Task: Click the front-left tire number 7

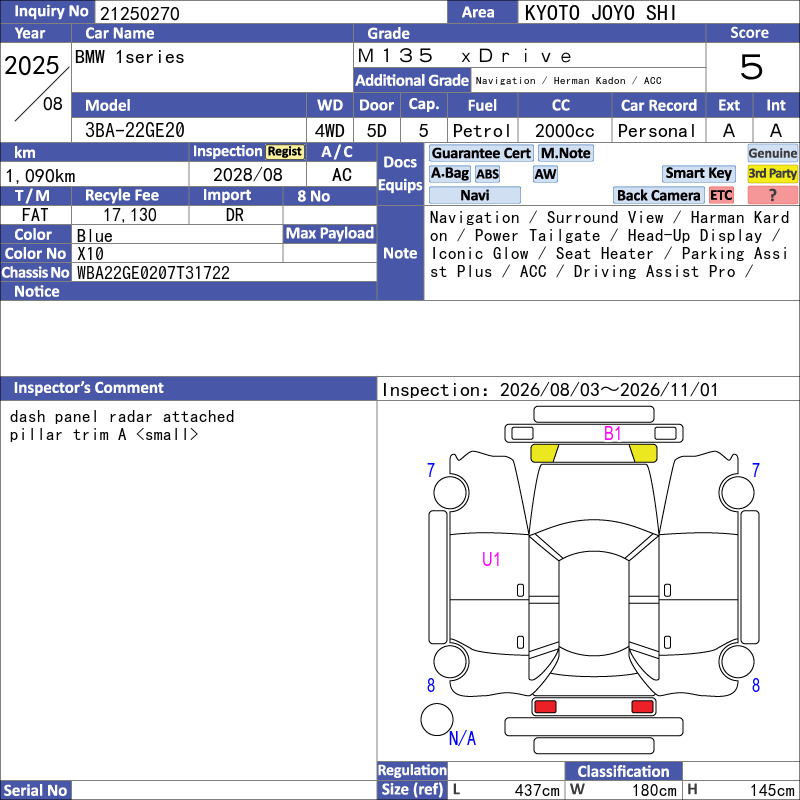Action: tap(431, 470)
